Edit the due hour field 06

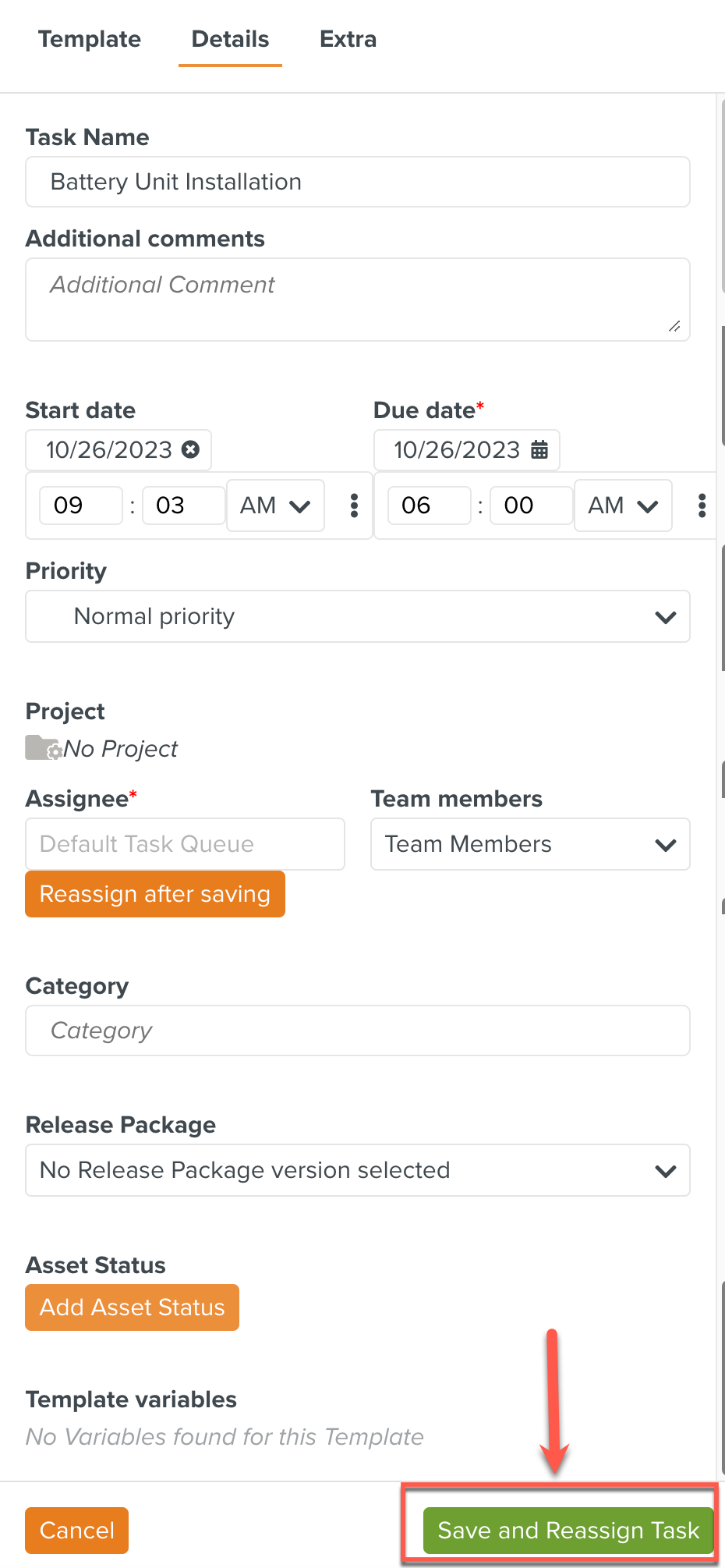pyautogui.click(x=430, y=506)
